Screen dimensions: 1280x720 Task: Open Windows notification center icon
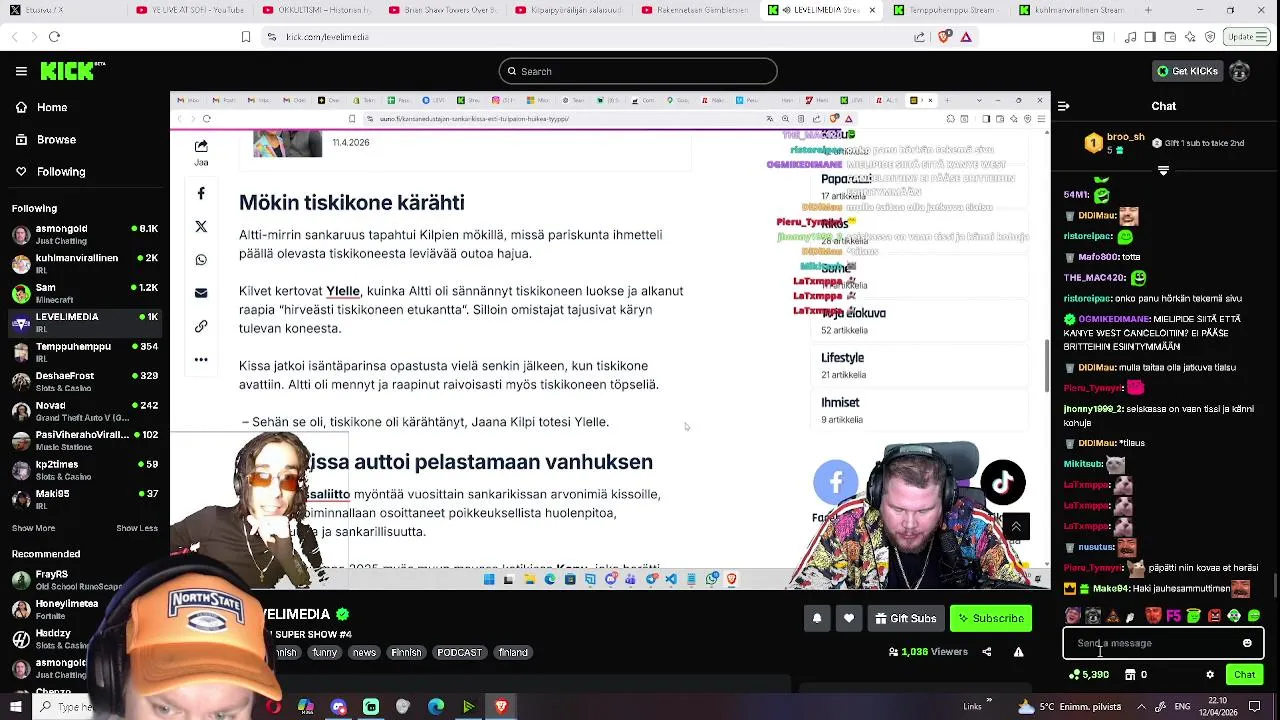pyautogui.click(x=1255, y=707)
